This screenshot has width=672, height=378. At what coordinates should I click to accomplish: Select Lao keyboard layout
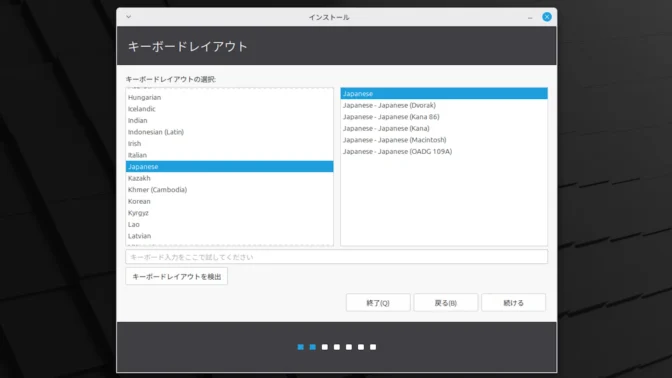(x=229, y=225)
